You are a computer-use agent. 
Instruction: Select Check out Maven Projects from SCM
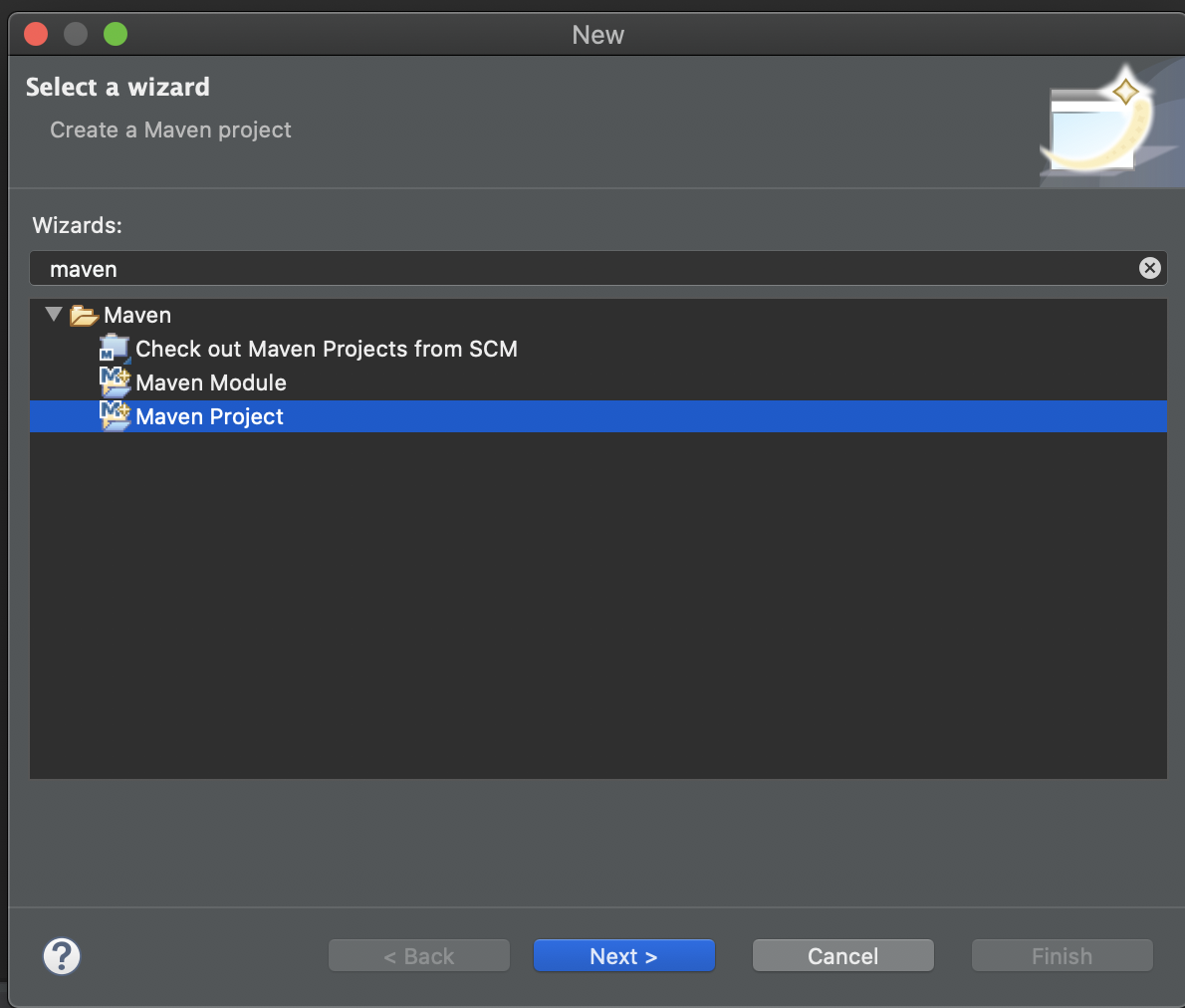pos(327,349)
